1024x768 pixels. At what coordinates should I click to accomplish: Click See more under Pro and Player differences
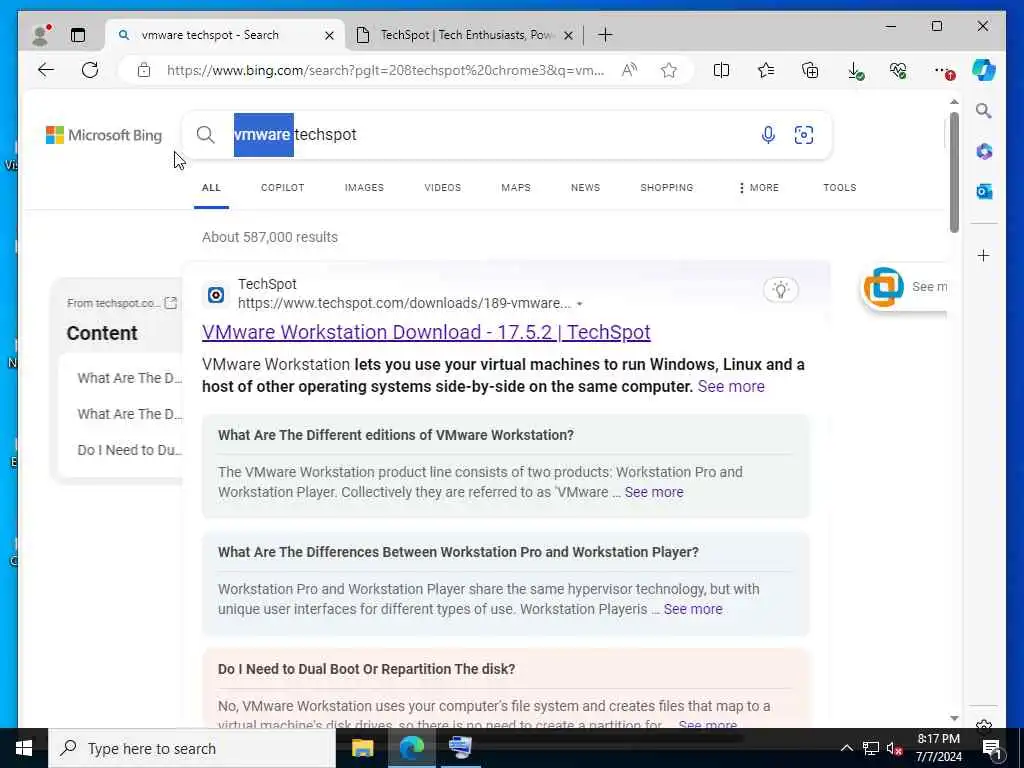pyautogui.click(x=693, y=609)
